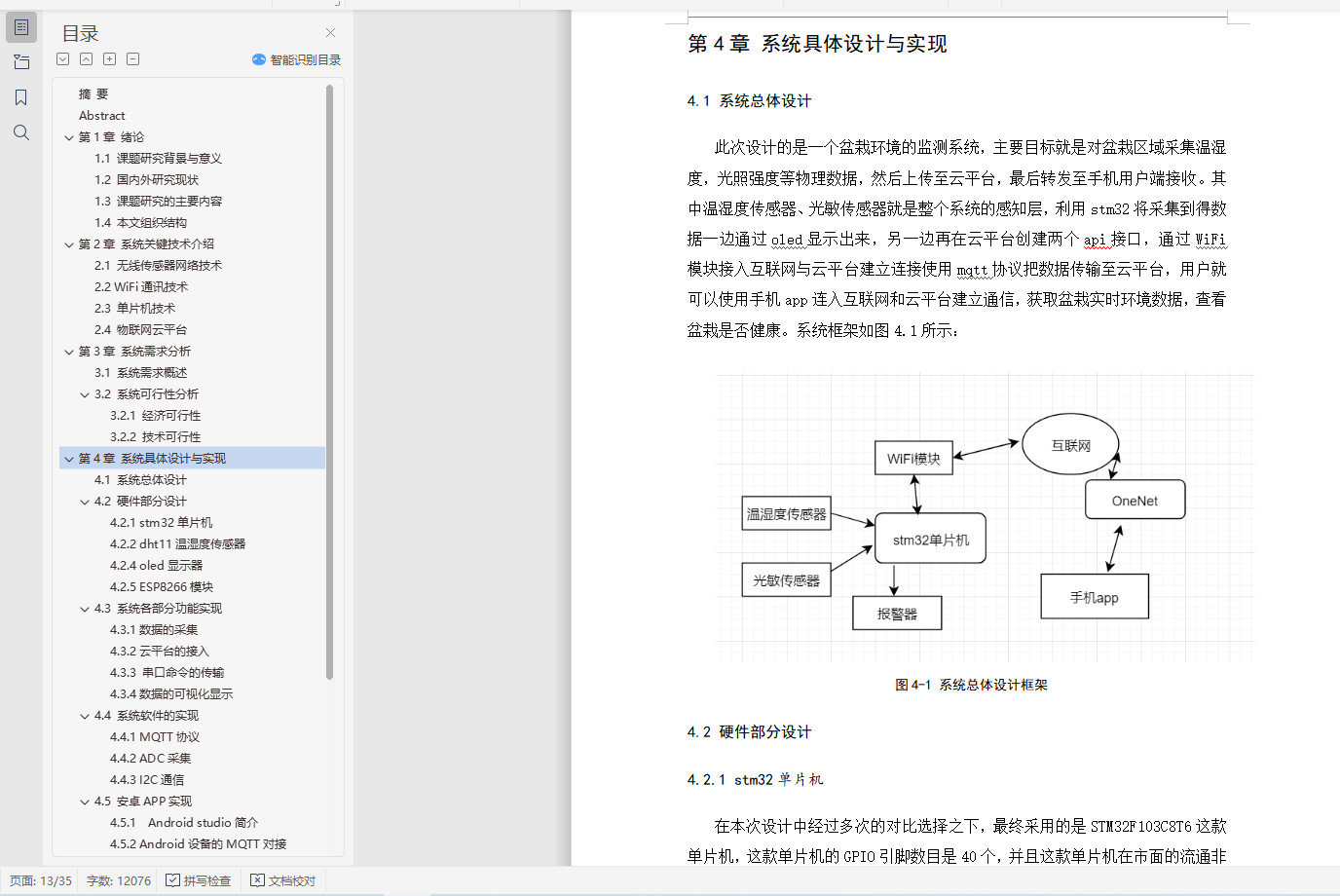
Task: Jump to 2.4 物联网云平台
Action: [140, 330]
